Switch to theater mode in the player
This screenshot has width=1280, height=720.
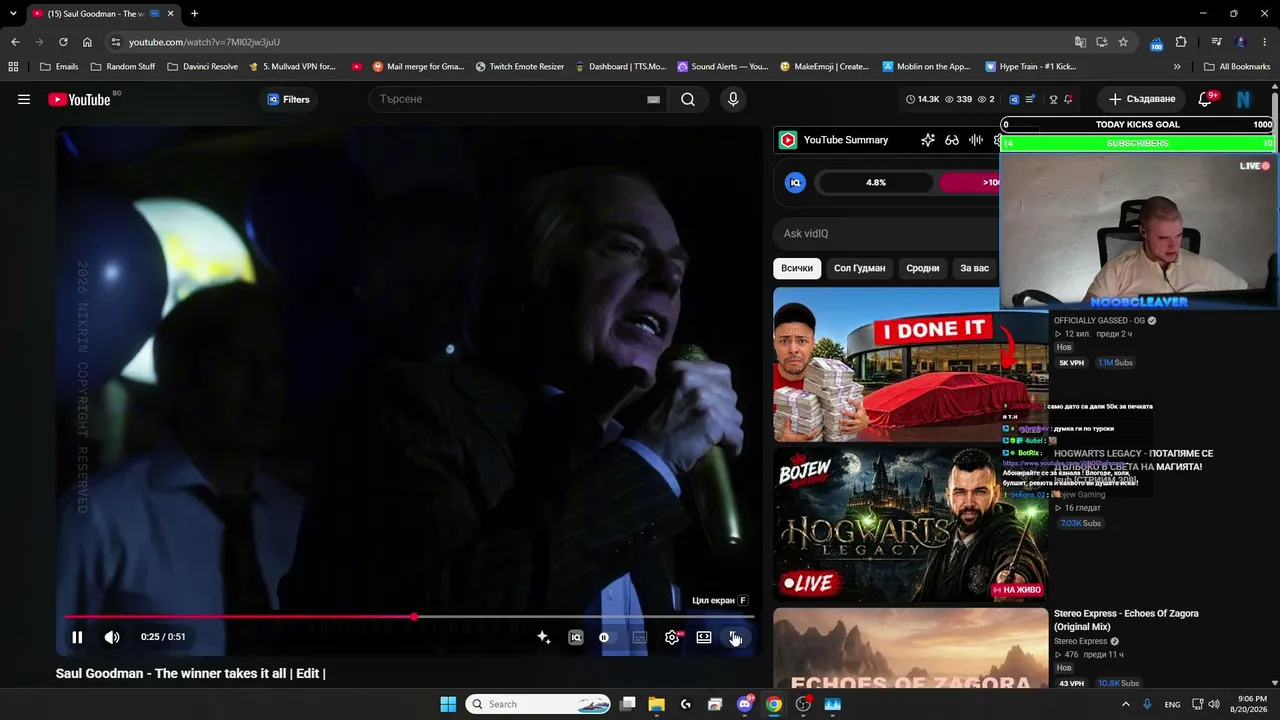pos(704,637)
